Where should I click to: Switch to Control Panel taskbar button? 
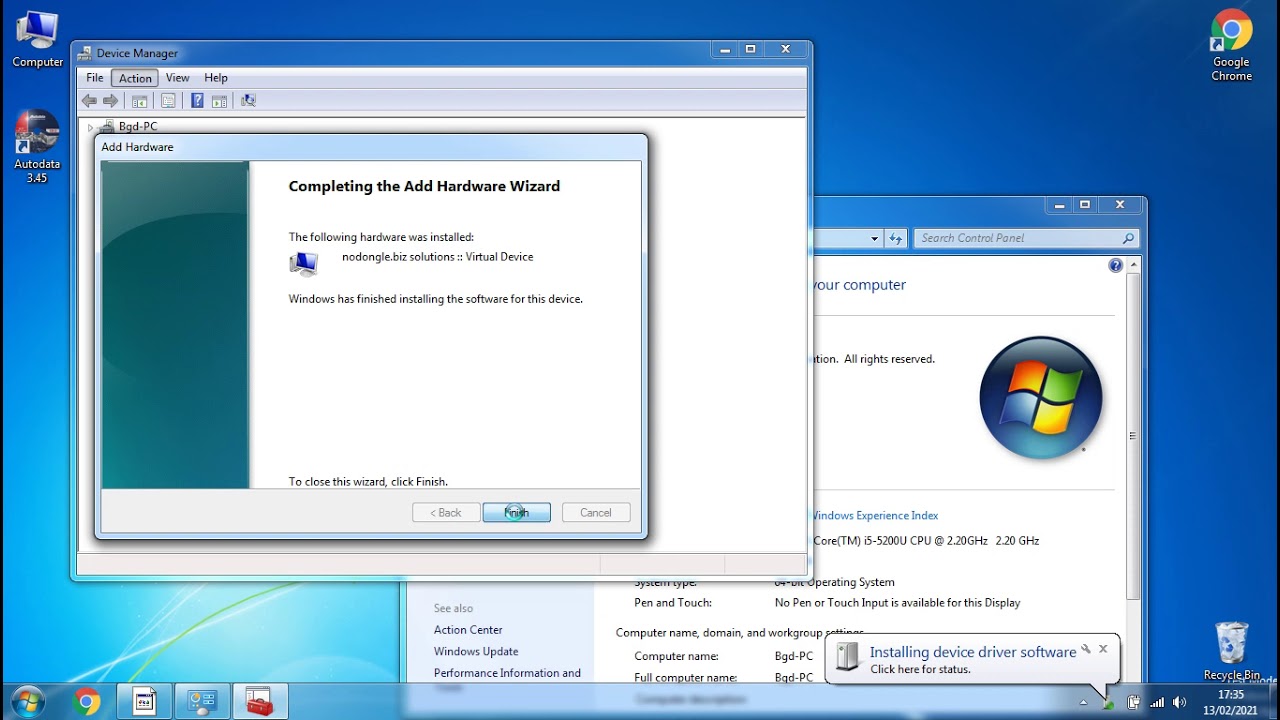point(203,702)
